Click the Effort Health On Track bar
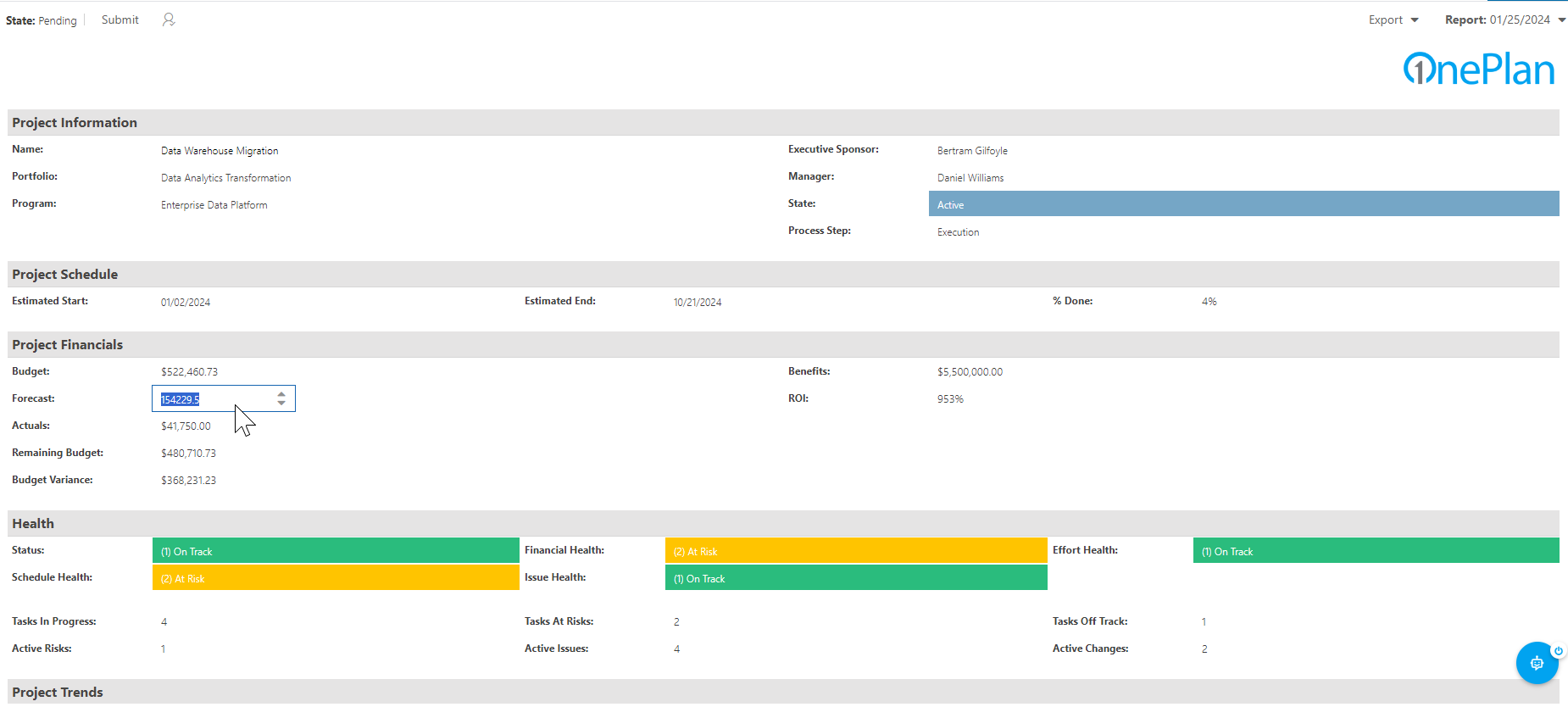 tap(1376, 551)
